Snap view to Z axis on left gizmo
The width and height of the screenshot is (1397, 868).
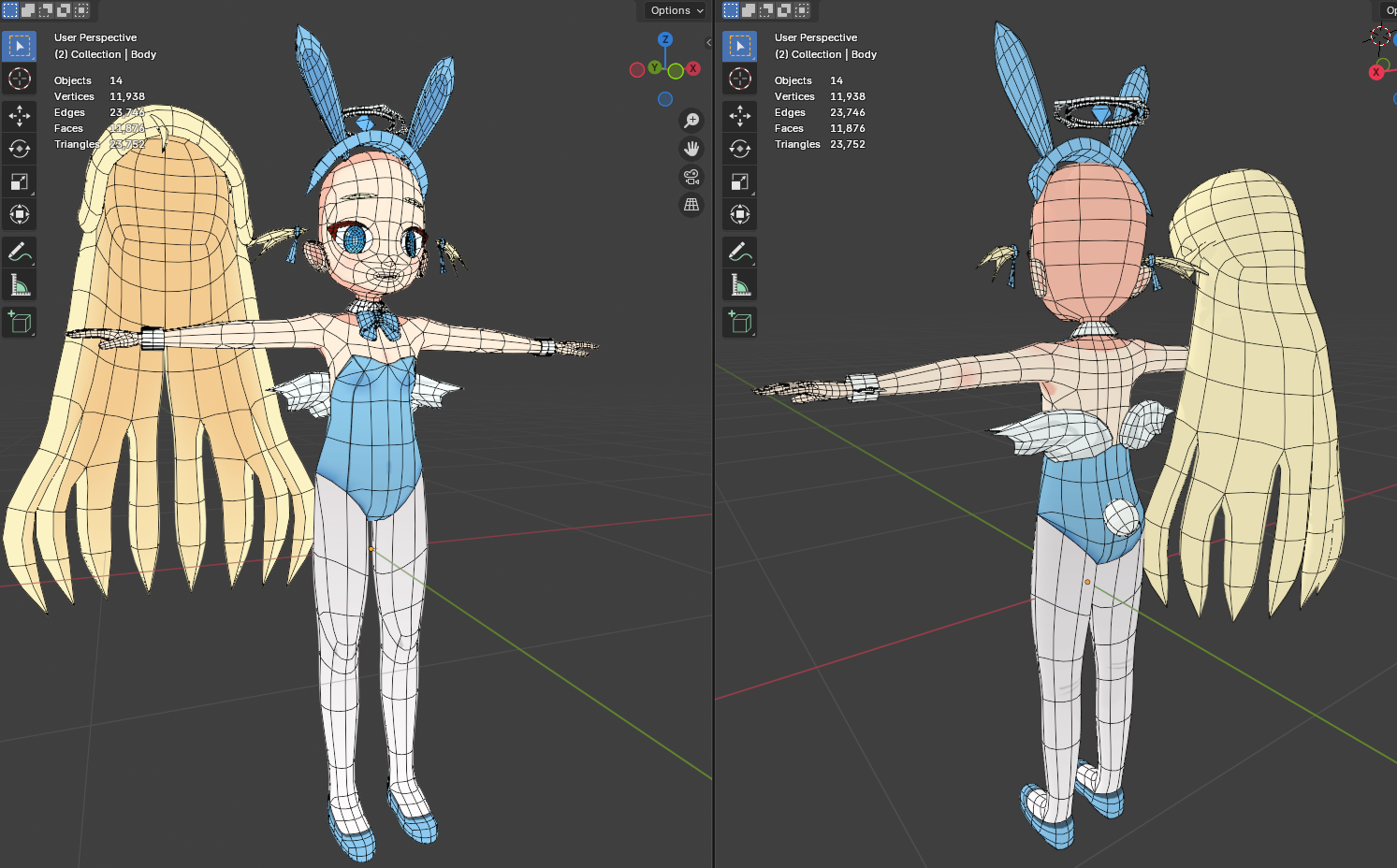pos(665,39)
